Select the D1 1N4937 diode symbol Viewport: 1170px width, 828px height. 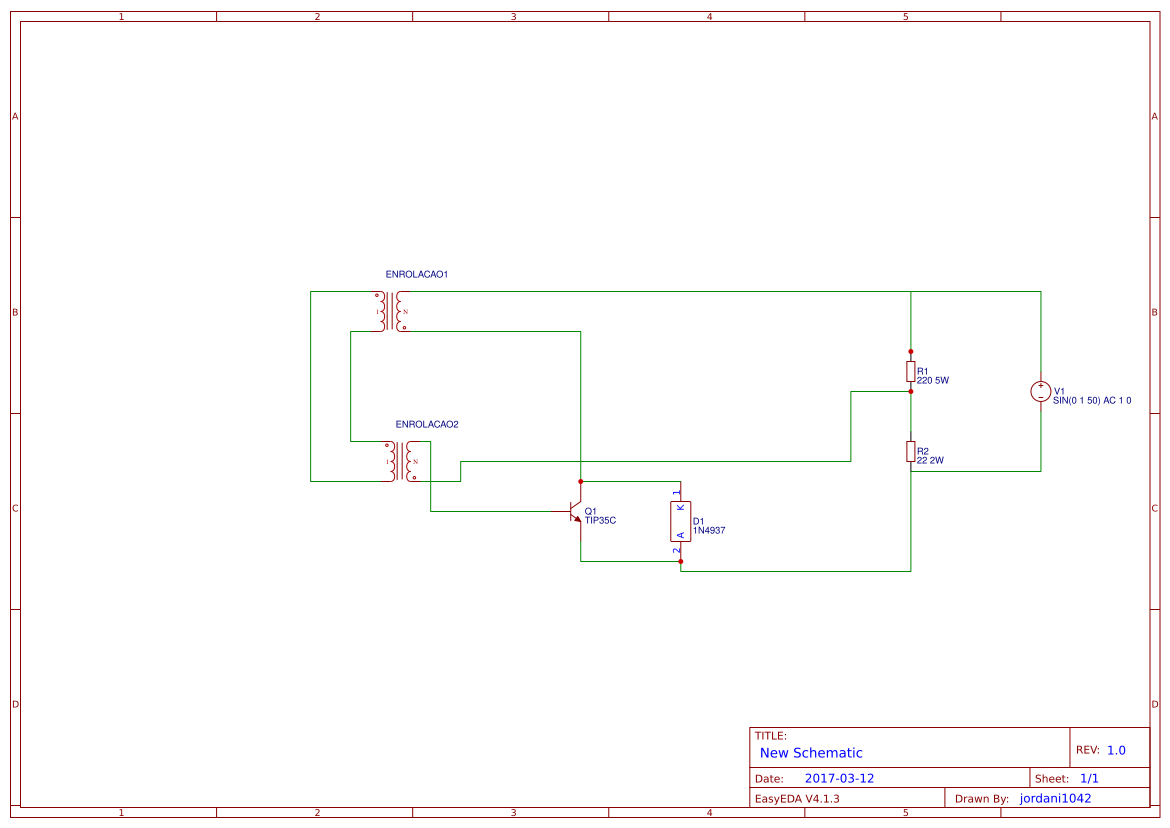point(680,522)
